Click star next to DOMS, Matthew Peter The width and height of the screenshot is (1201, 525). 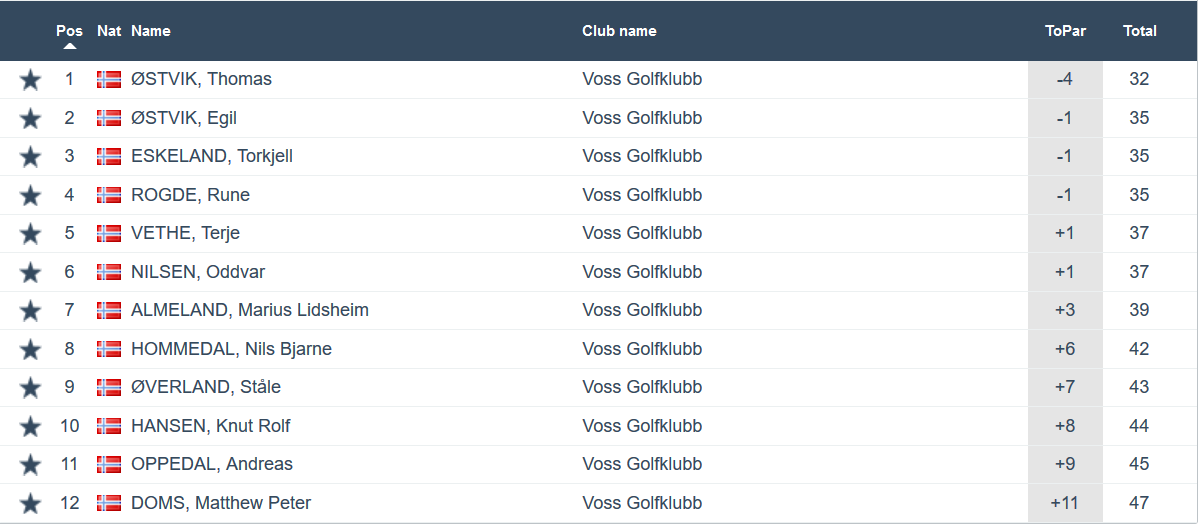(30, 503)
